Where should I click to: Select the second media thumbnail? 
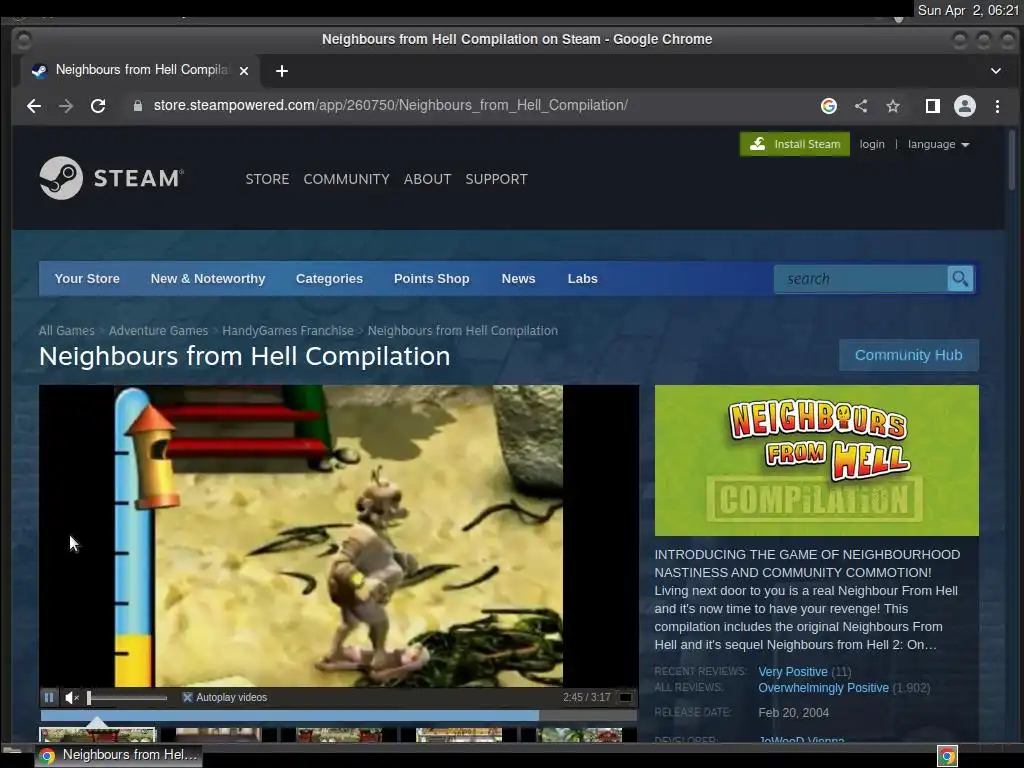tap(218, 735)
